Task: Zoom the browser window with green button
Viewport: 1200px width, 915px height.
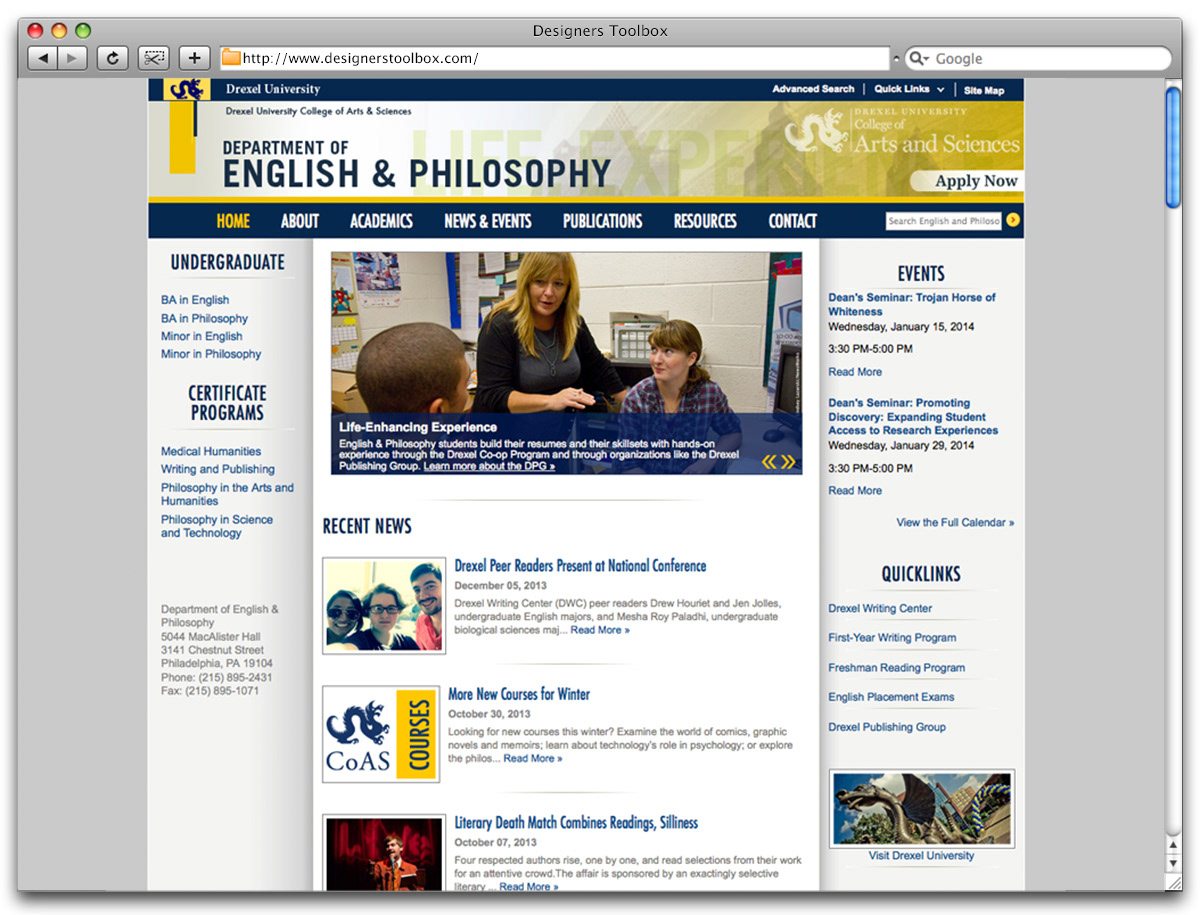Action: click(x=82, y=31)
